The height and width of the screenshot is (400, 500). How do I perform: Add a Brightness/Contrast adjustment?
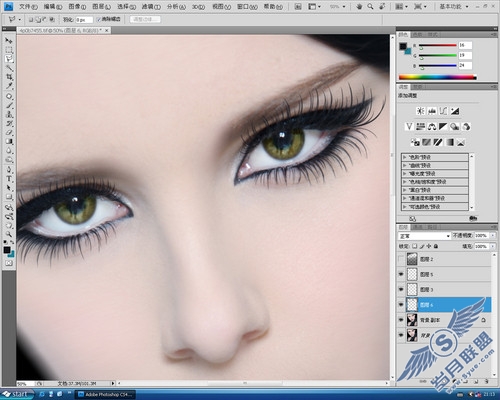(x=421, y=111)
